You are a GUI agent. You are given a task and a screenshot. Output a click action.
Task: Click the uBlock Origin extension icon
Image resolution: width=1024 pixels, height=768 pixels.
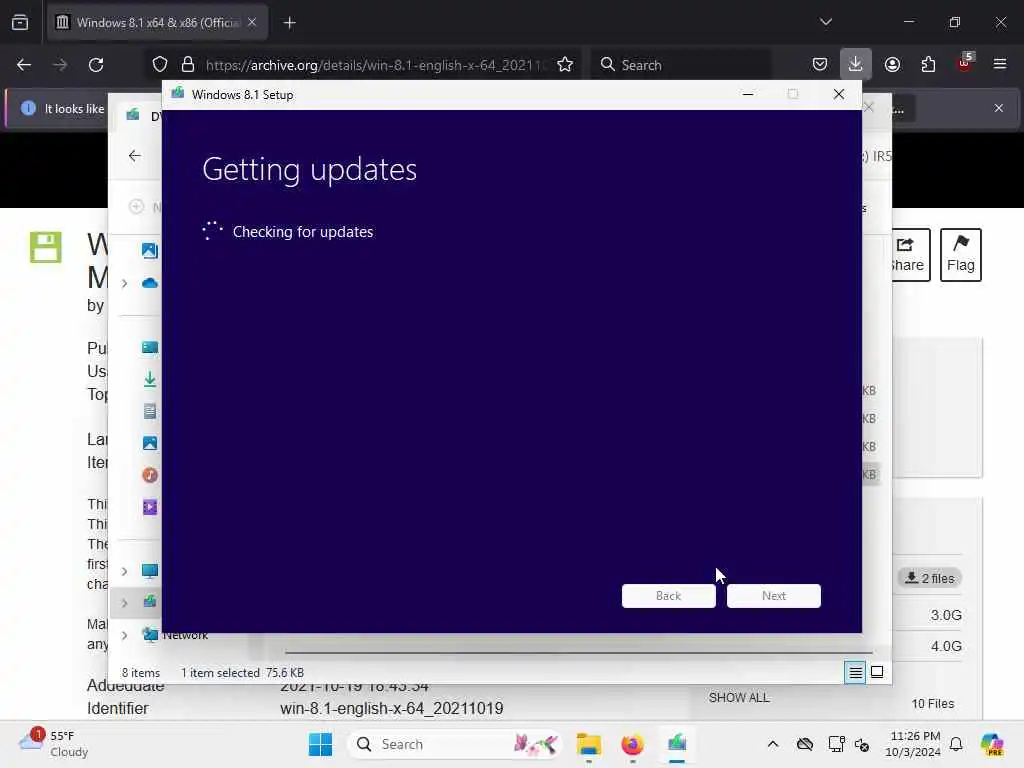(x=965, y=63)
